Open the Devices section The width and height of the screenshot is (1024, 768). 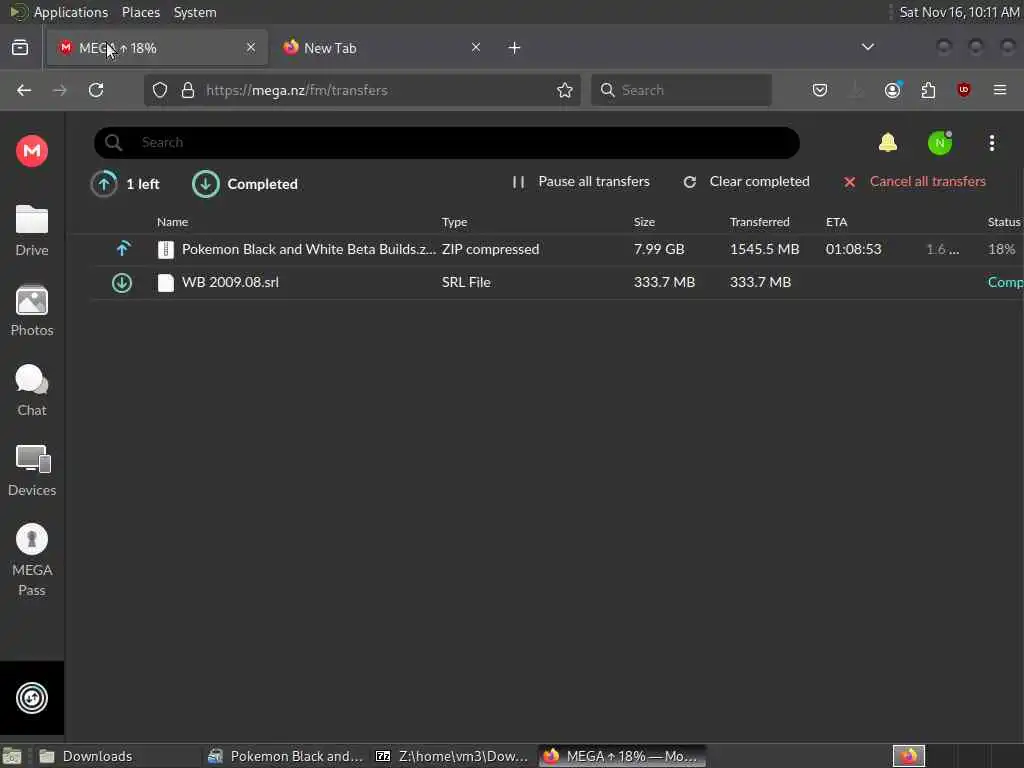31,470
